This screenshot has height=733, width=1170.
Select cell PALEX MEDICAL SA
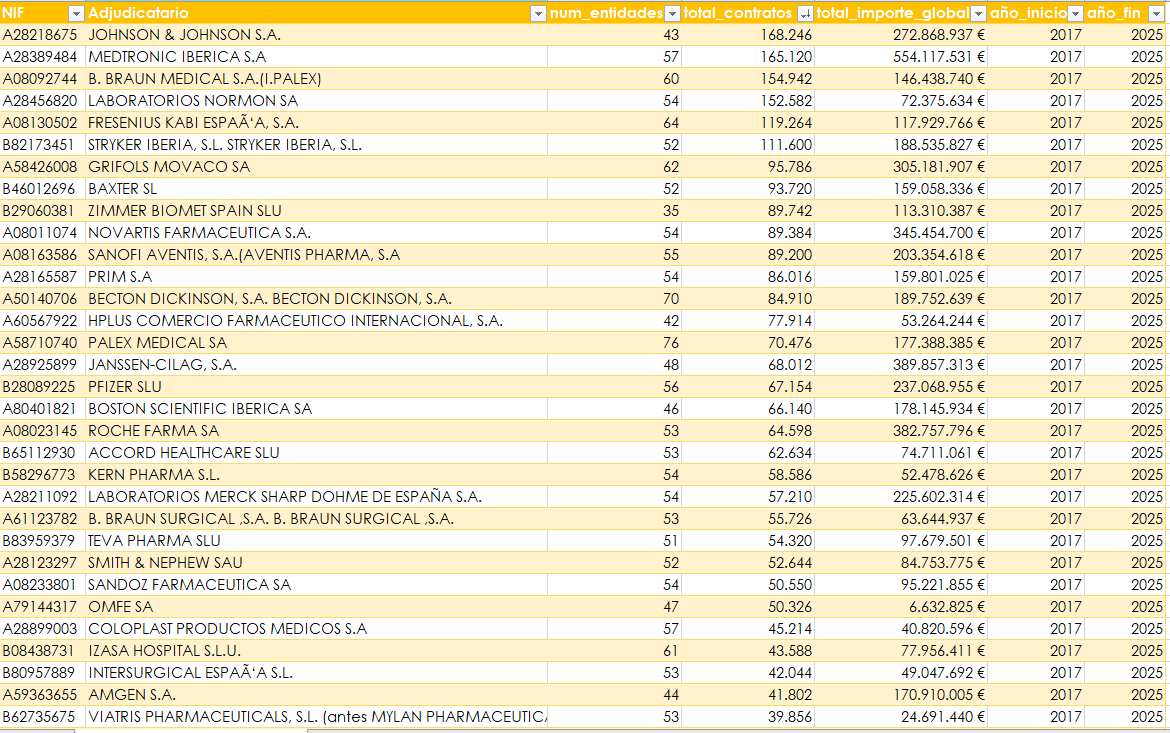pyautogui.click(x=316, y=343)
